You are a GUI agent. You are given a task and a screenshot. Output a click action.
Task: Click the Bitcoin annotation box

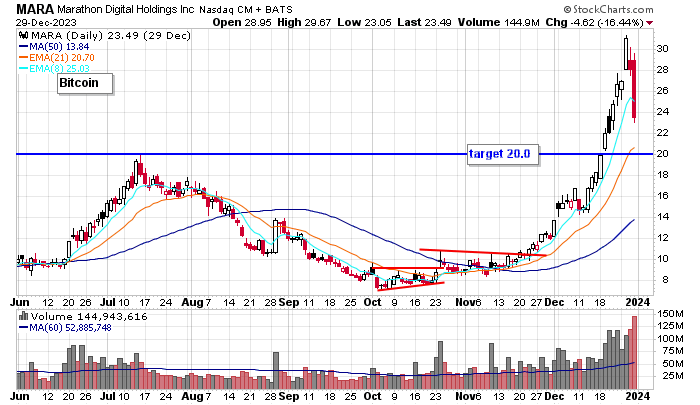[85, 84]
